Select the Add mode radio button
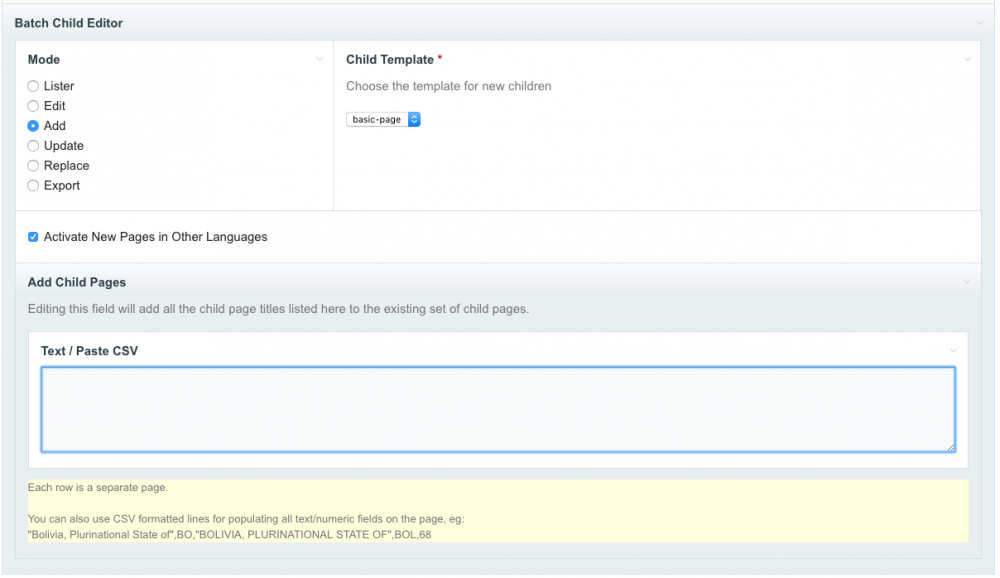 pos(33,126)
